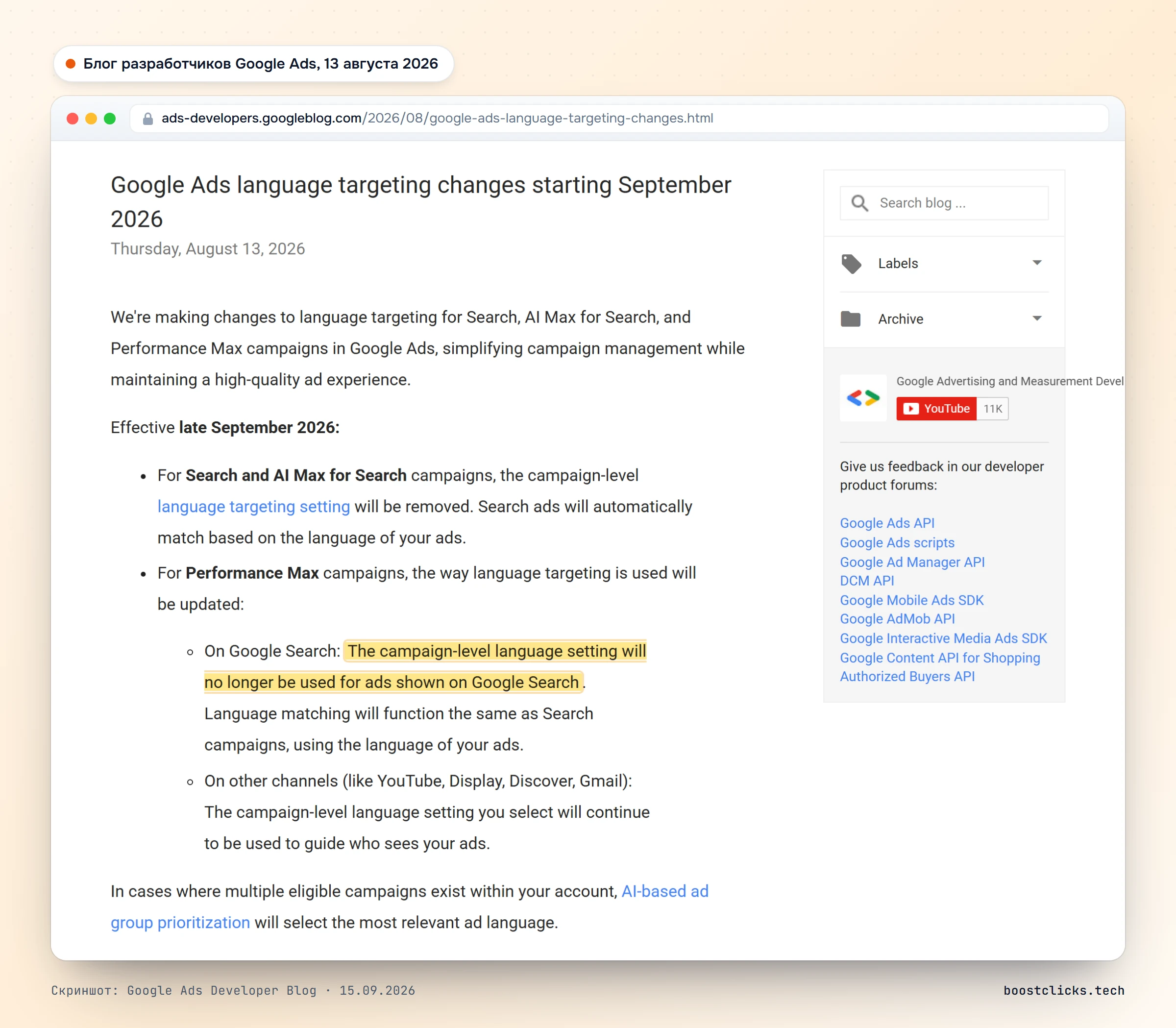Click the lock icon in the address bar
The height and width of the screenshot is (1028, 1176).
coord(148,119)
